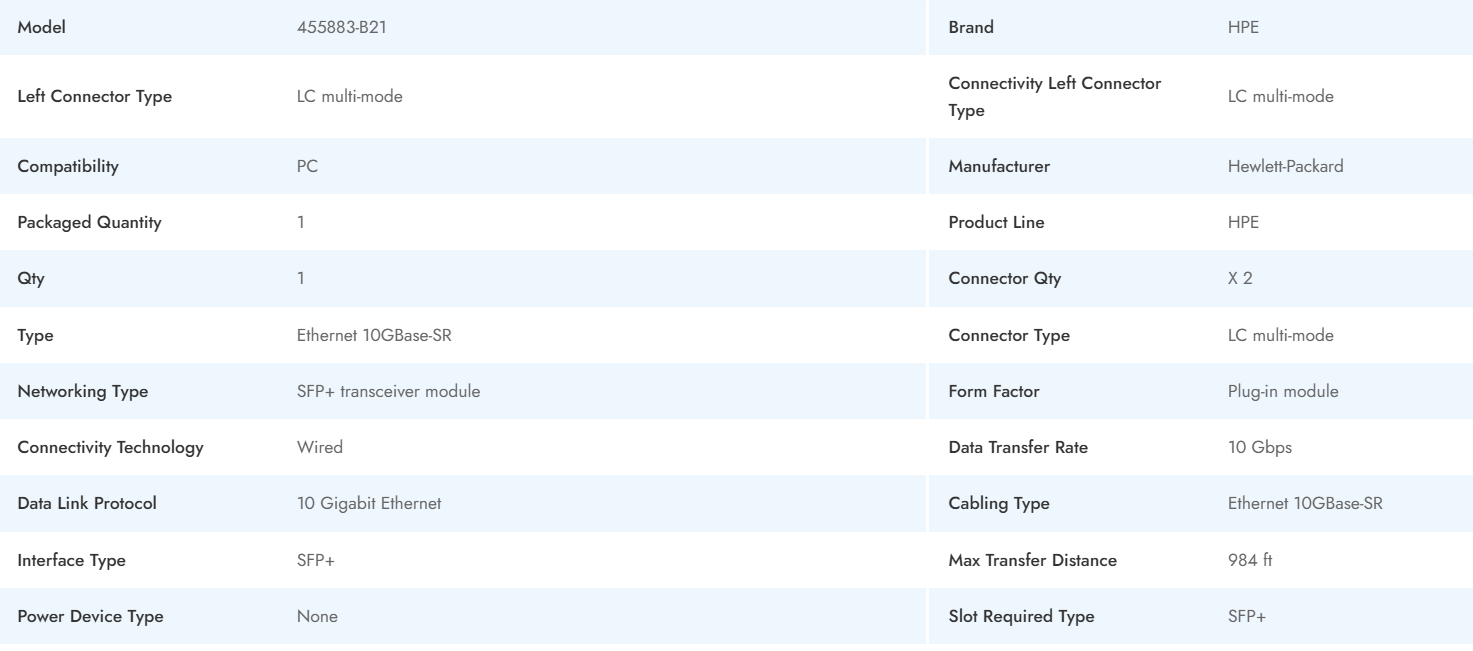
Task: Click the Networking Type label
Action: 82,392
